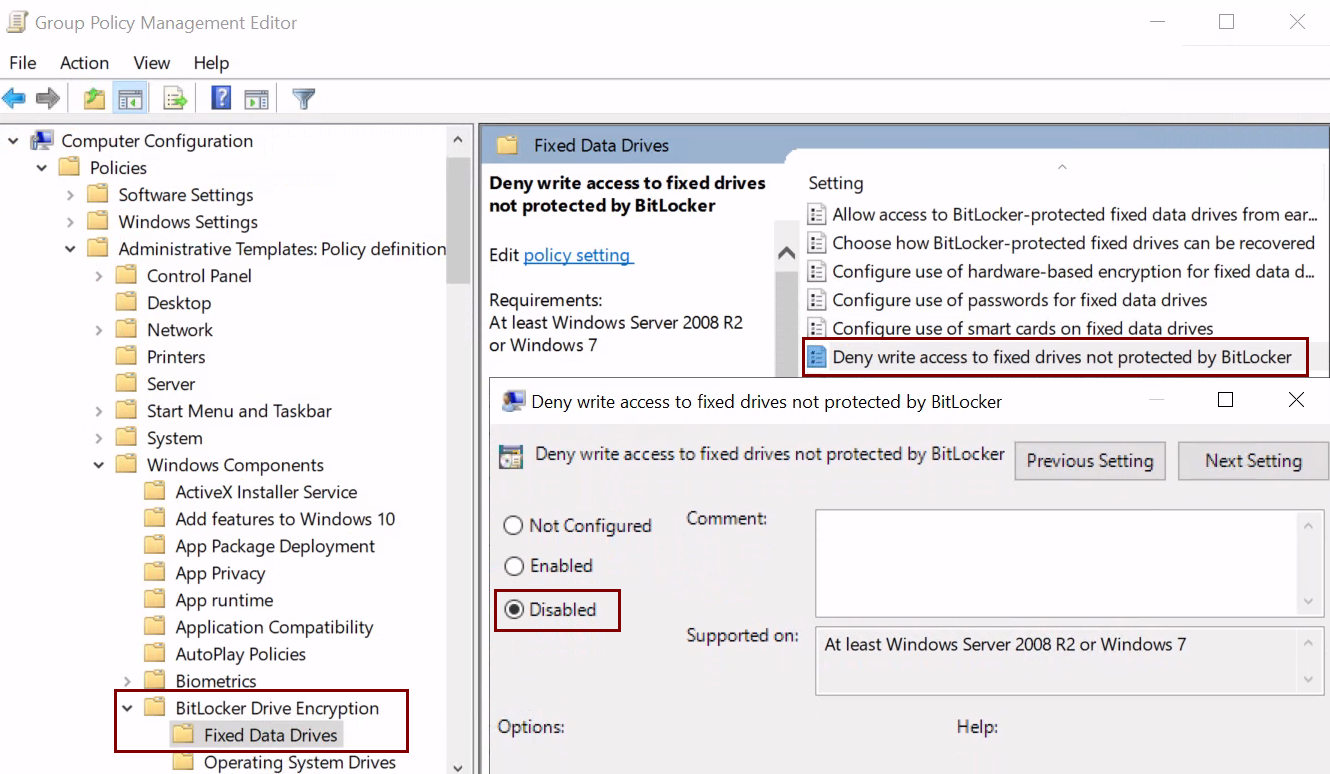Image resolution: width=1330 pixels, height=774 pixels.
Task: Maximize the Deny write access dialog
Action: pyautogui.click(x=1225, y=400)
